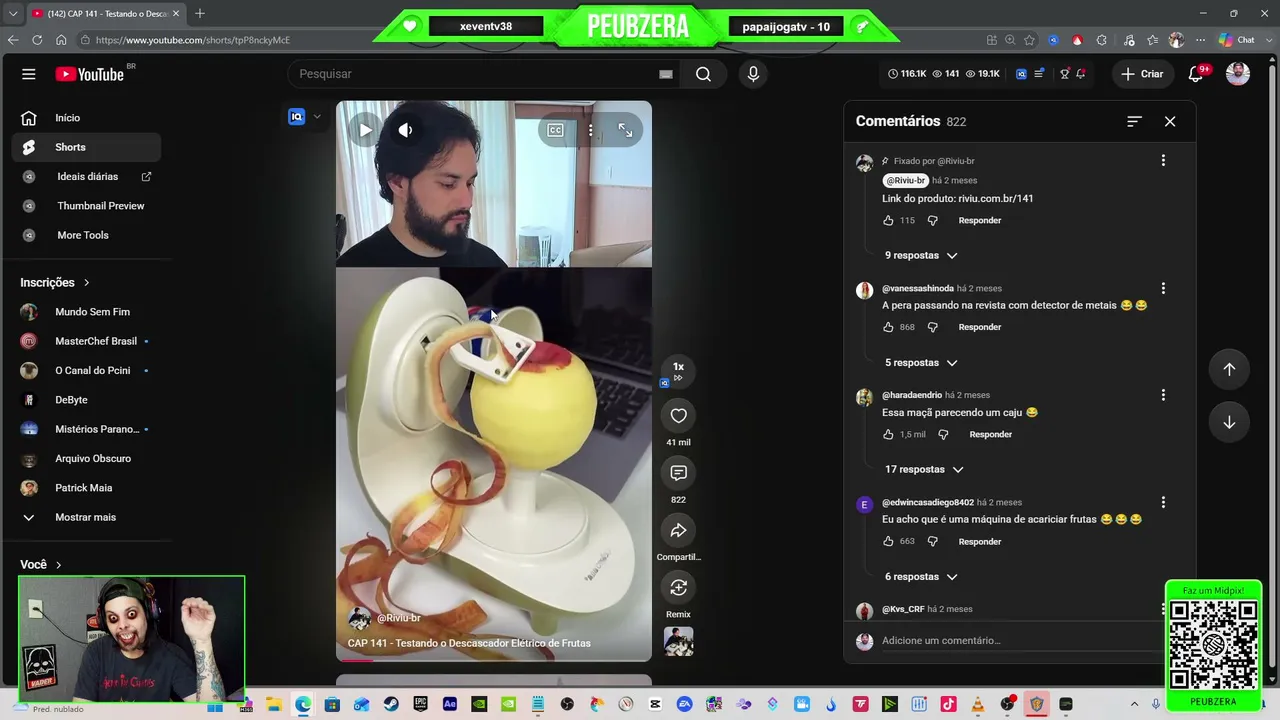The height and width of the screenshot is (720, 1280).
Task: Close the Comentários panel
Action: coord(1170,121)
